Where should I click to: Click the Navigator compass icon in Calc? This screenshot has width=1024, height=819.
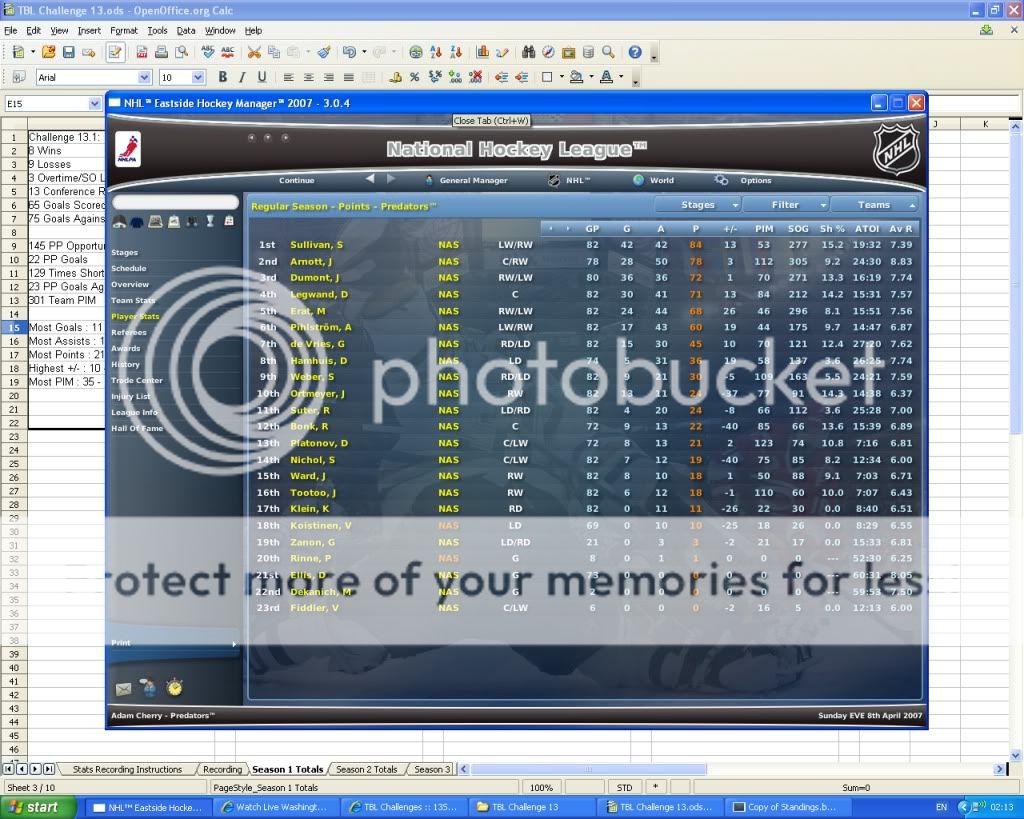tap(549, 52)
